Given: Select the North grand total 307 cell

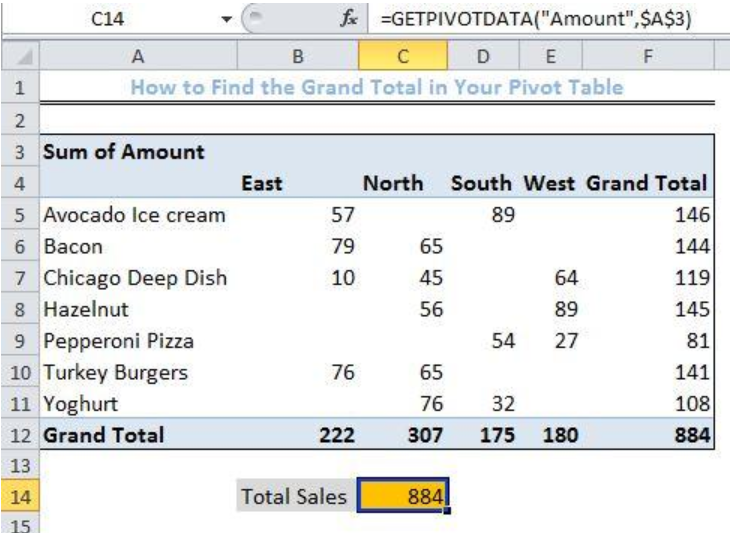Looking at the screenshot, I should click(x=403, y=434).
